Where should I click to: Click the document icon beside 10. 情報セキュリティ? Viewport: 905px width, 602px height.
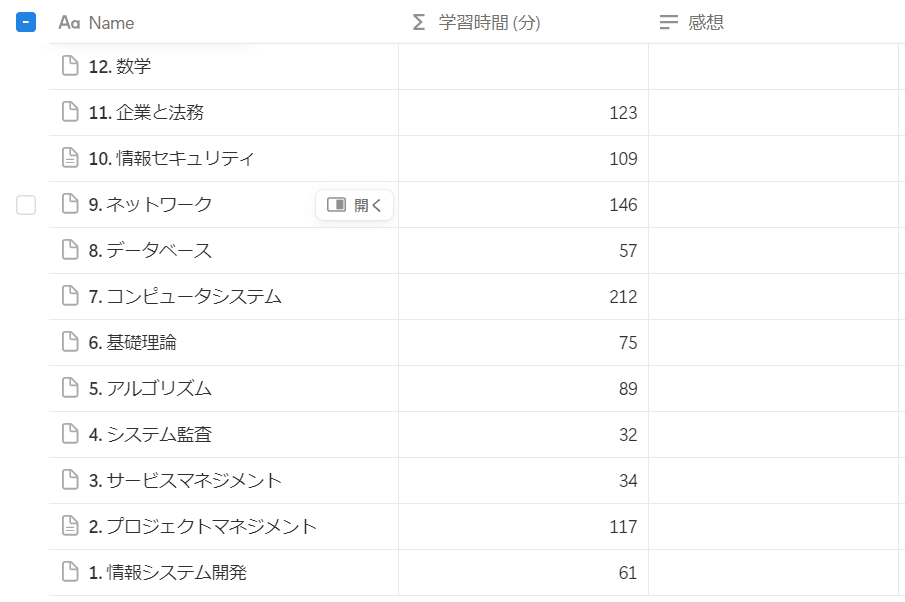coord(70,159)
